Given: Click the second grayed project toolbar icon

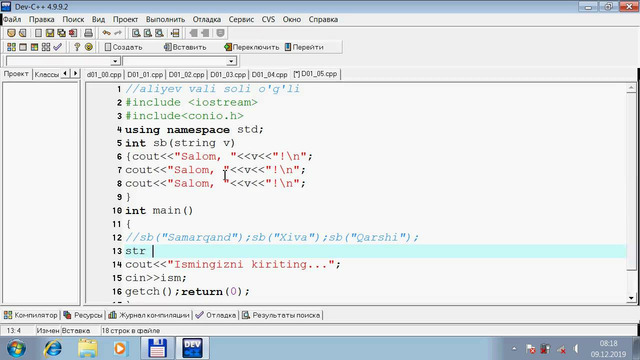Looking at the screenshot, I should click(x=205, y=33).
